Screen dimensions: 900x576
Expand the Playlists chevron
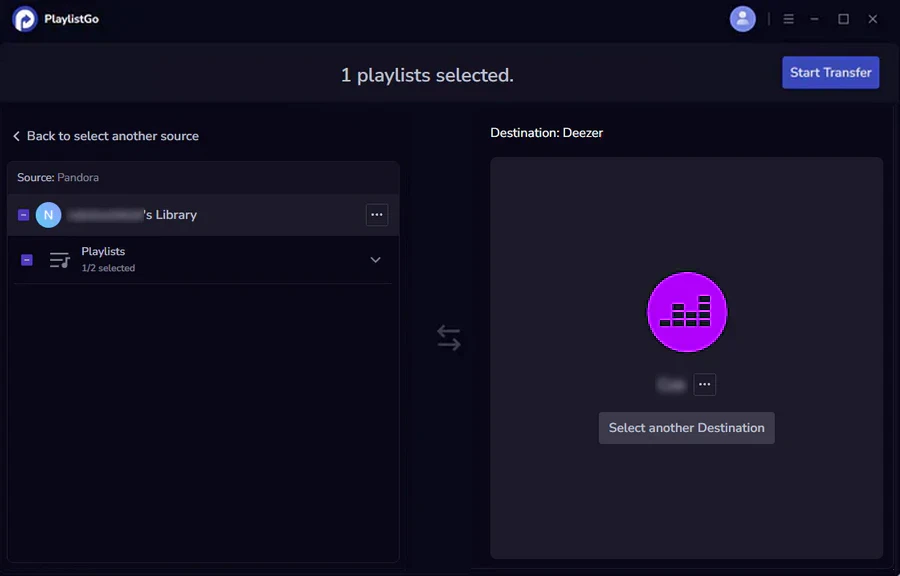[375, 260]
